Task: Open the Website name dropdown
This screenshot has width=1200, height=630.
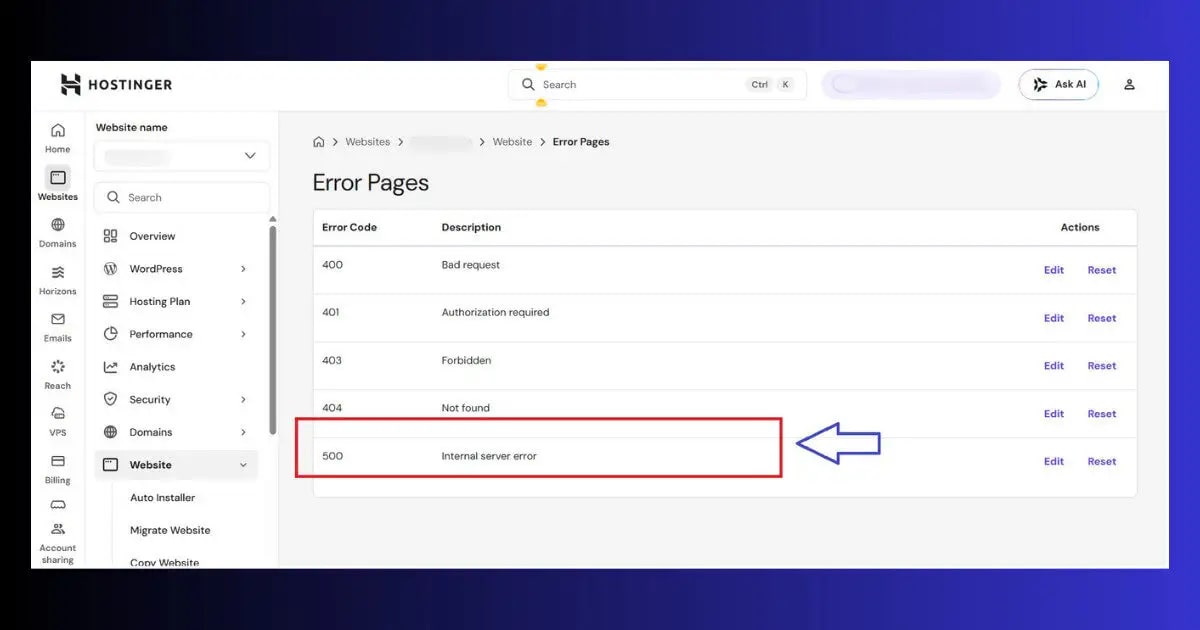Action: point(181,156)
